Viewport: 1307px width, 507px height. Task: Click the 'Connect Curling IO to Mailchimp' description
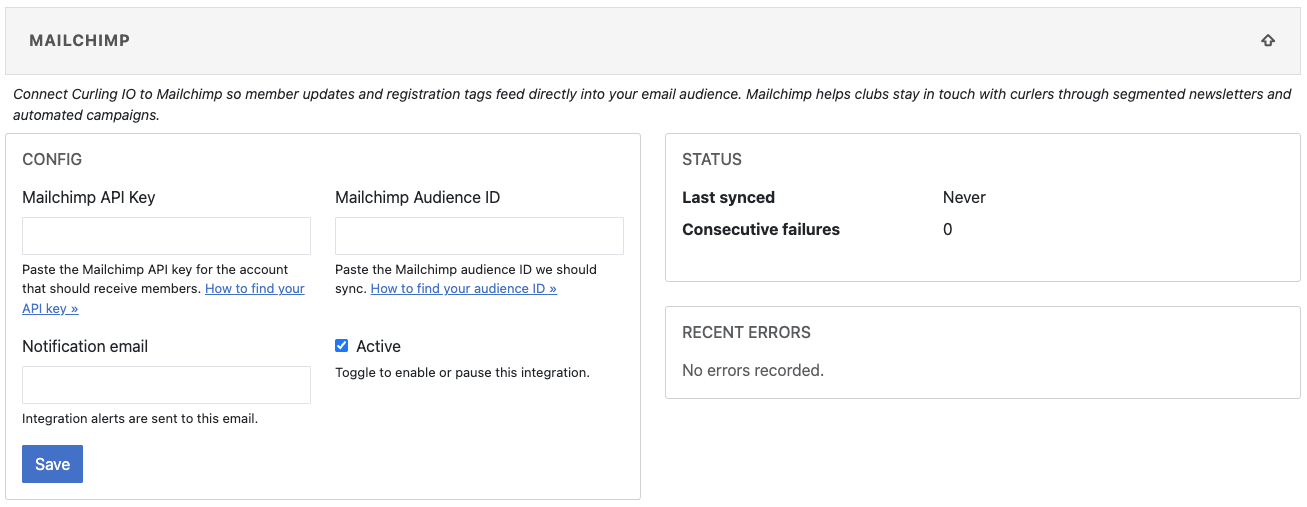(652, 104)
